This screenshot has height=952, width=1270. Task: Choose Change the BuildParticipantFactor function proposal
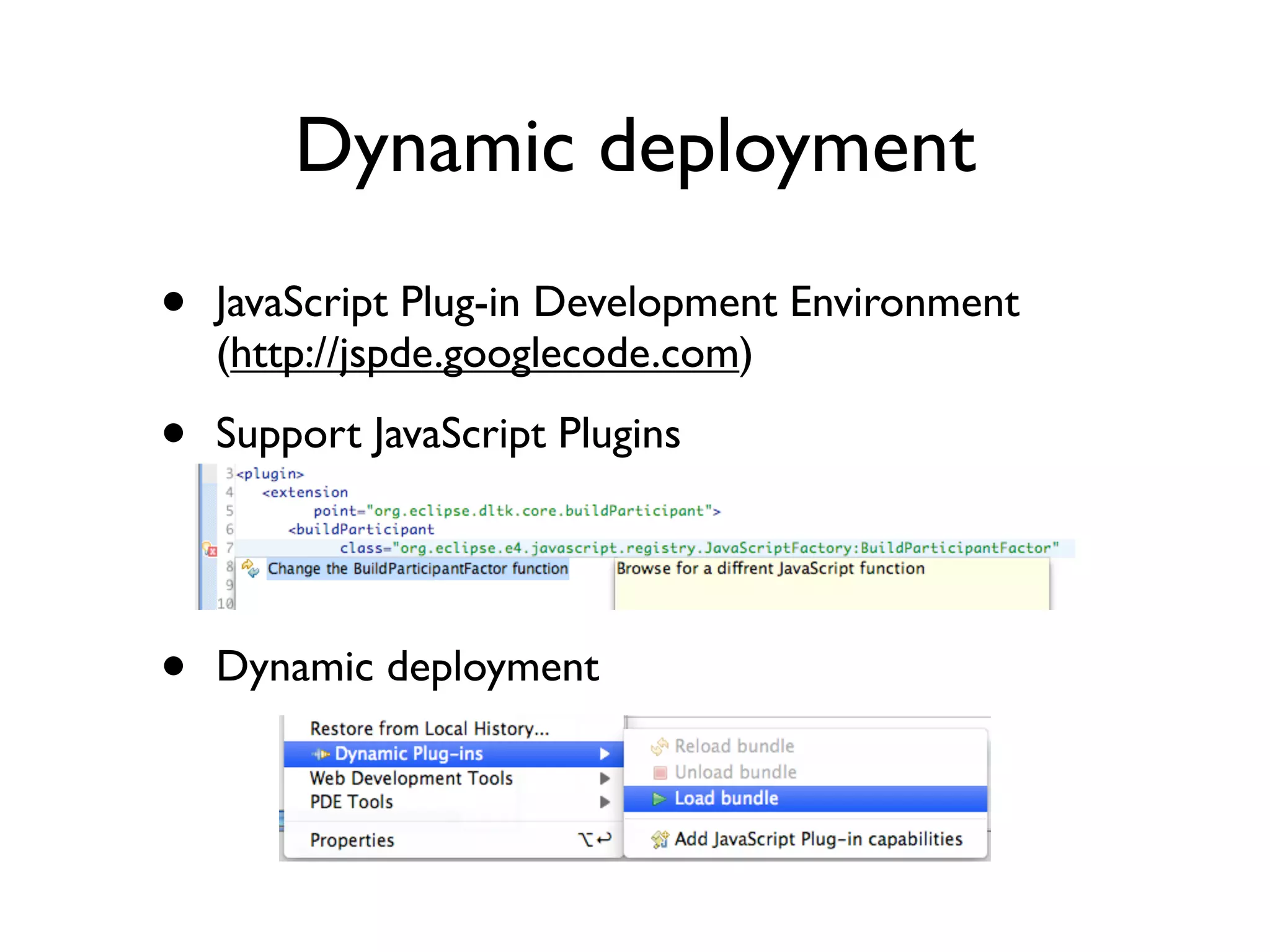point(418,569)
